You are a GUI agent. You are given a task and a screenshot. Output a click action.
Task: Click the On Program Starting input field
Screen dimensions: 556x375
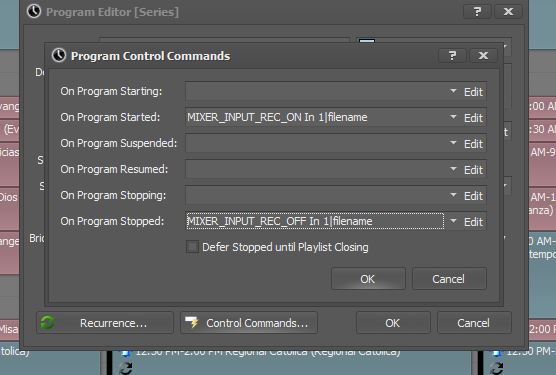coord(316,91)
